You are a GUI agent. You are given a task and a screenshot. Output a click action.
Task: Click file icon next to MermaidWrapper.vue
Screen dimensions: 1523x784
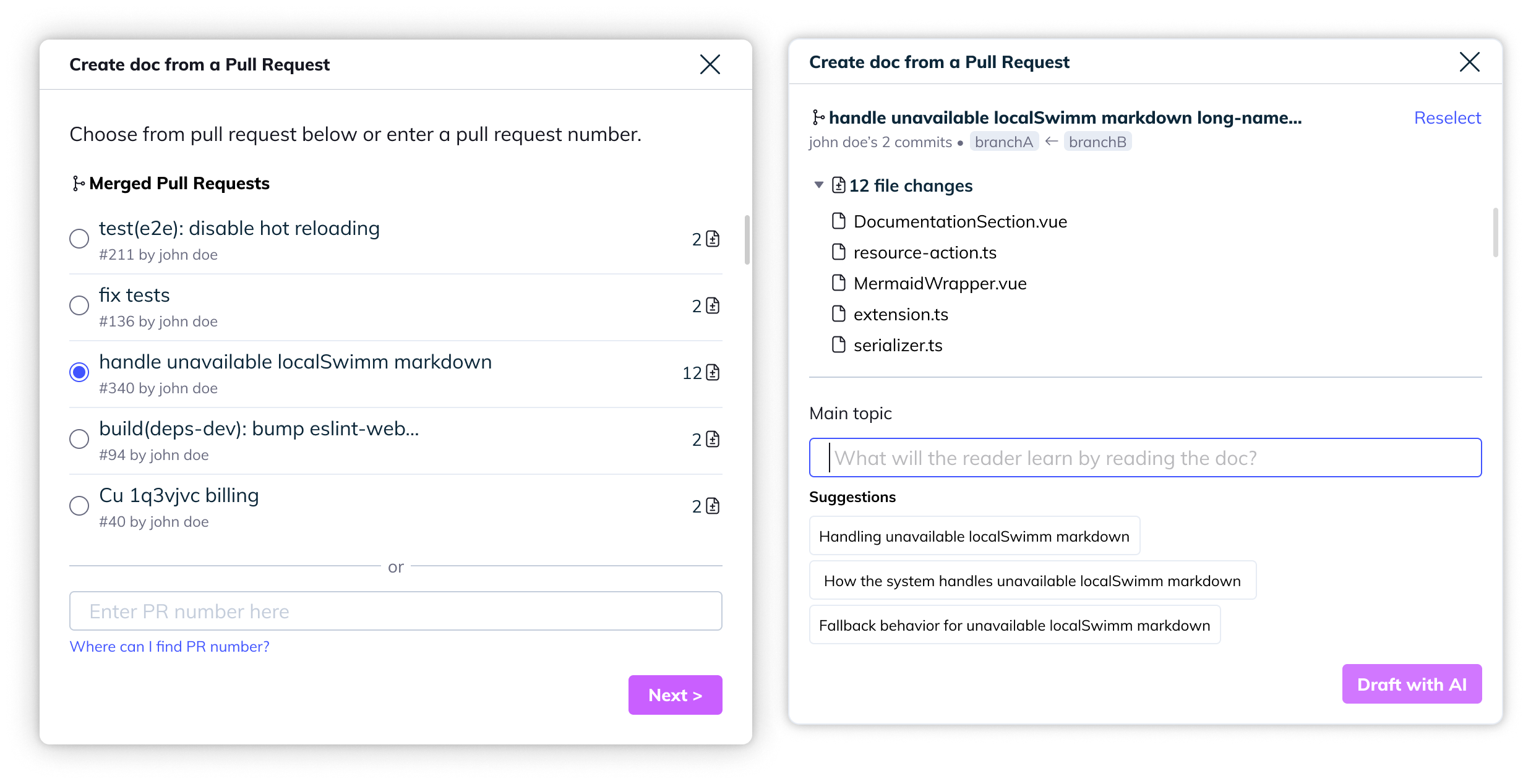coord(838,283)
